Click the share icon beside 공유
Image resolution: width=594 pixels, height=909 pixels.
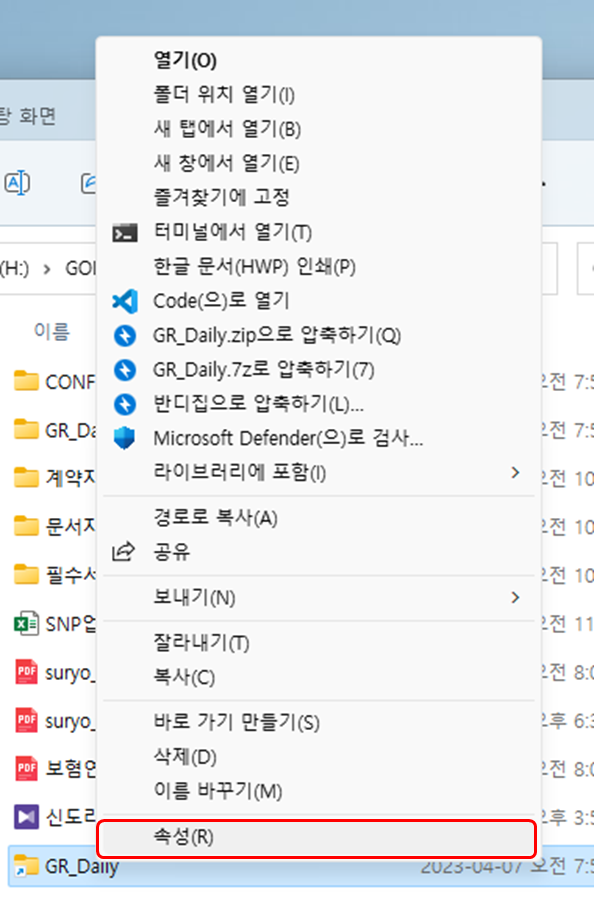(123, 551)
